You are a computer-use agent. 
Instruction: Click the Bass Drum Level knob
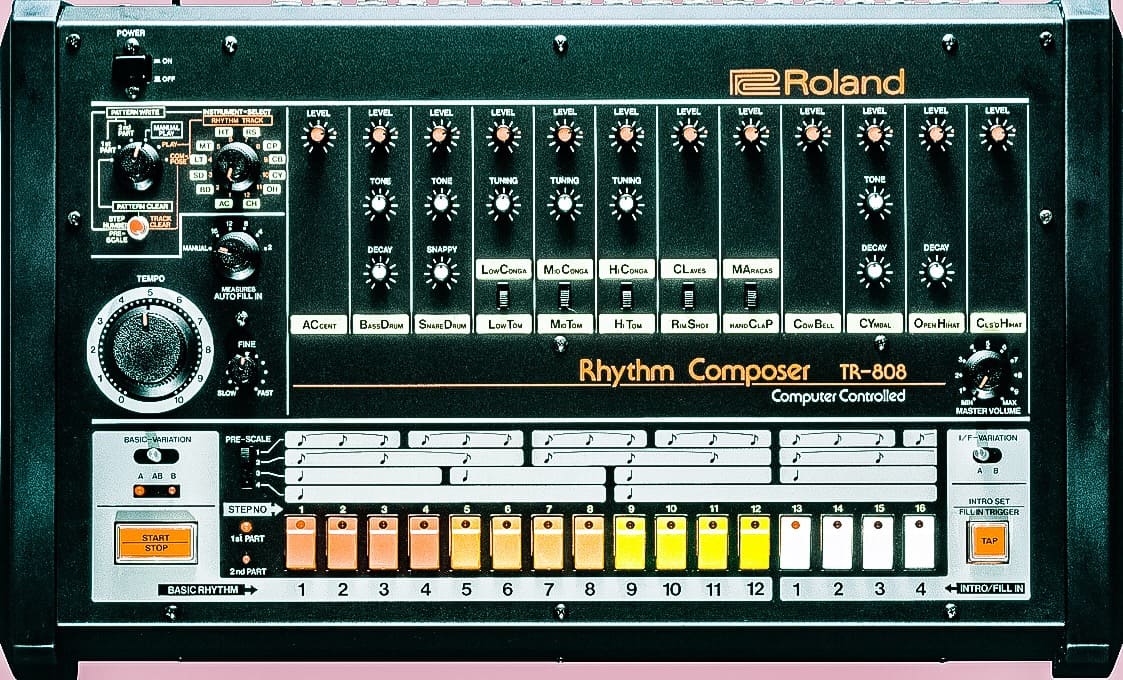(x=380, y=135)
